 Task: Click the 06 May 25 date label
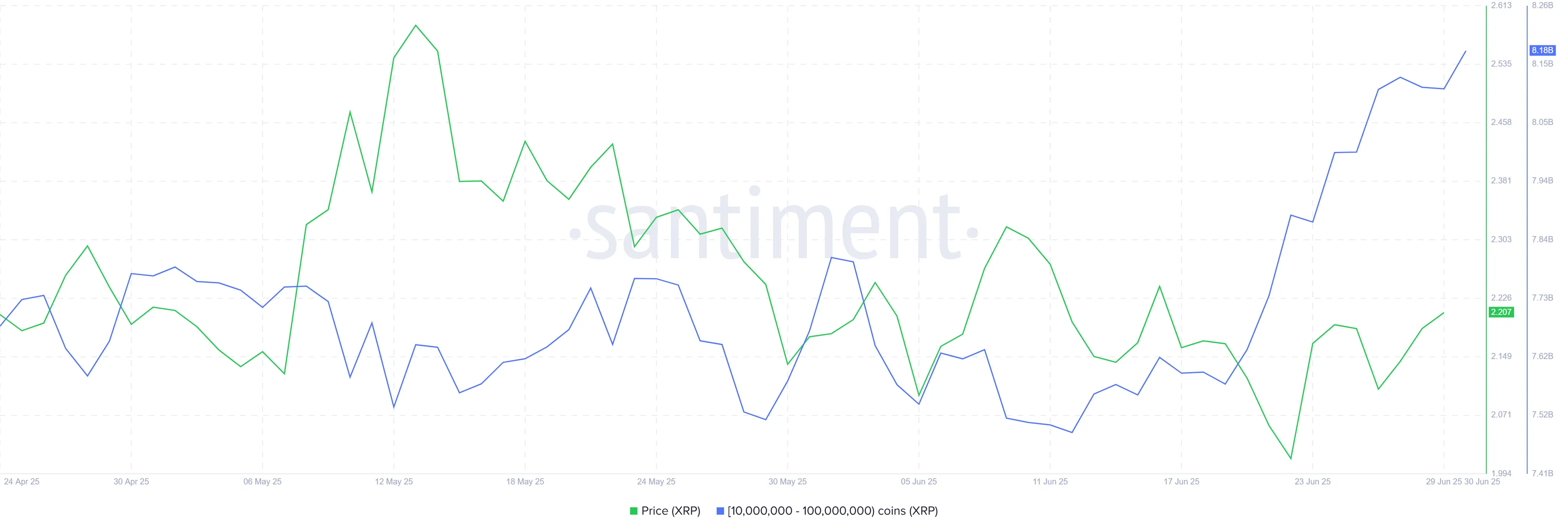coord(262,482)
